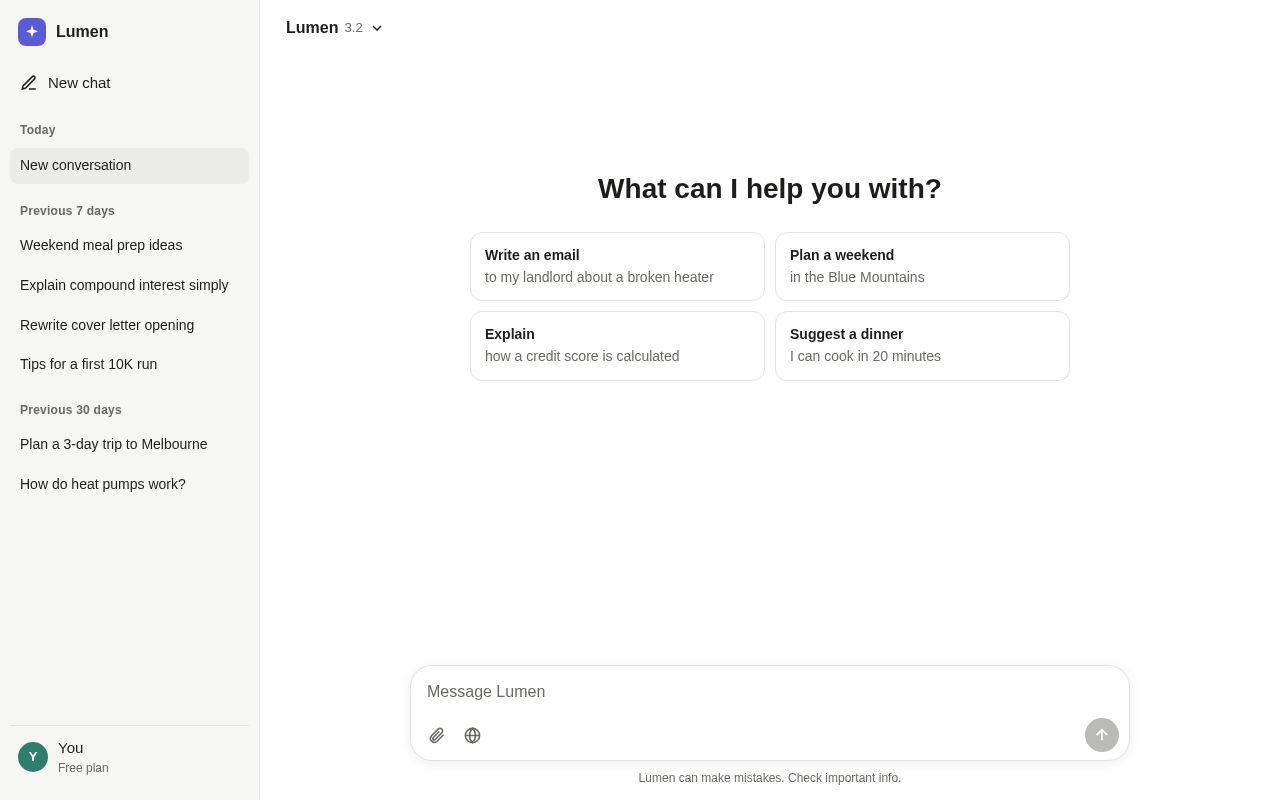The width and height of the screenshot is (1280, 800).
Task: Click the Lumen can make mistakes disclaimer
Action: tap(770, 778)
